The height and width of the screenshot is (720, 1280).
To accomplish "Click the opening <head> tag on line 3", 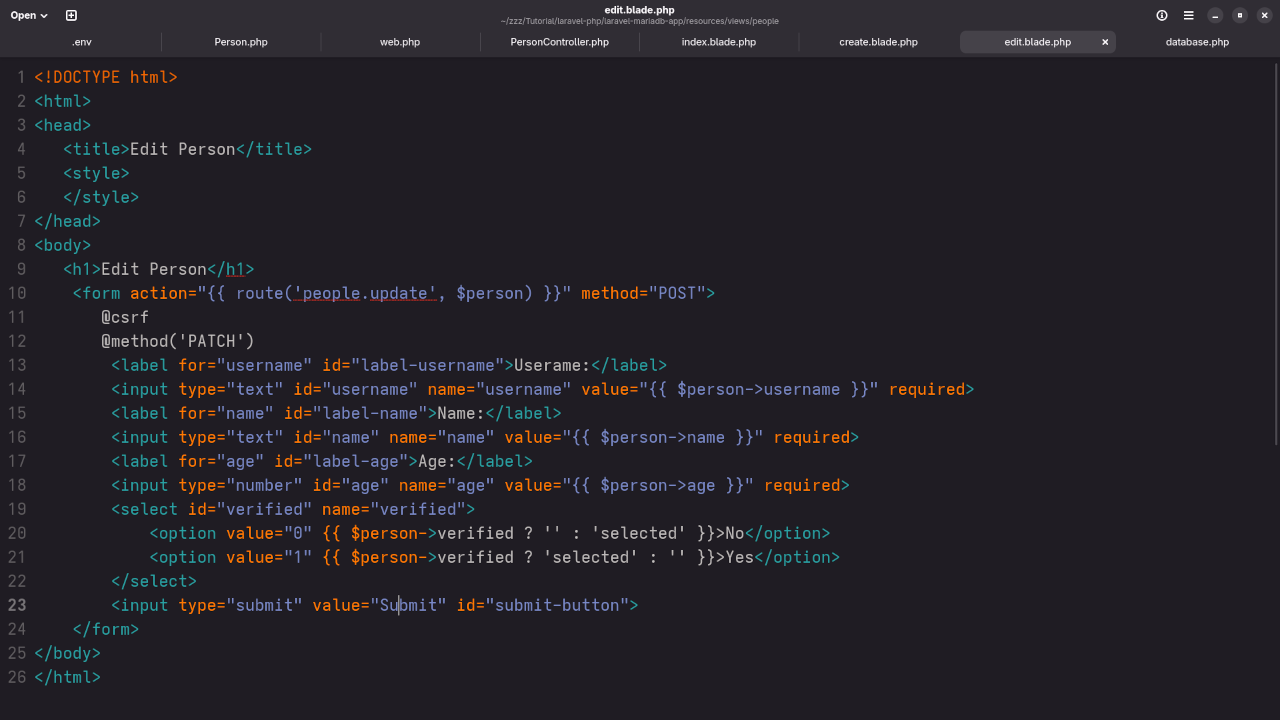I will (x=62, y=125).
